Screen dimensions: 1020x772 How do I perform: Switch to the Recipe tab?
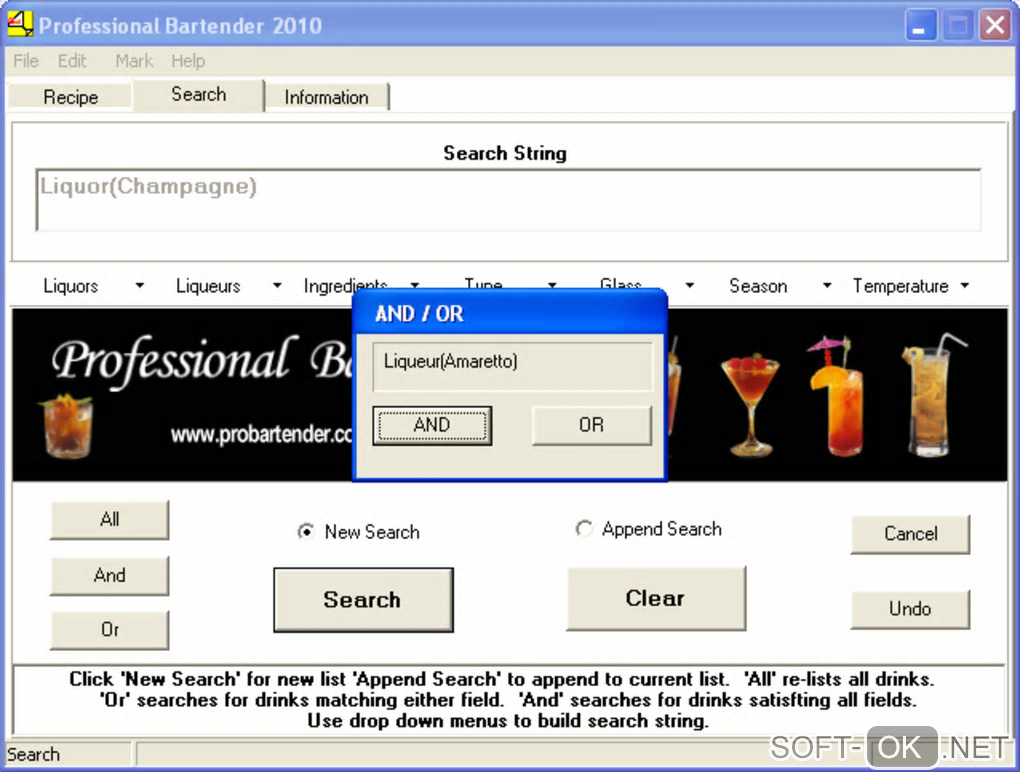point(70,97)
